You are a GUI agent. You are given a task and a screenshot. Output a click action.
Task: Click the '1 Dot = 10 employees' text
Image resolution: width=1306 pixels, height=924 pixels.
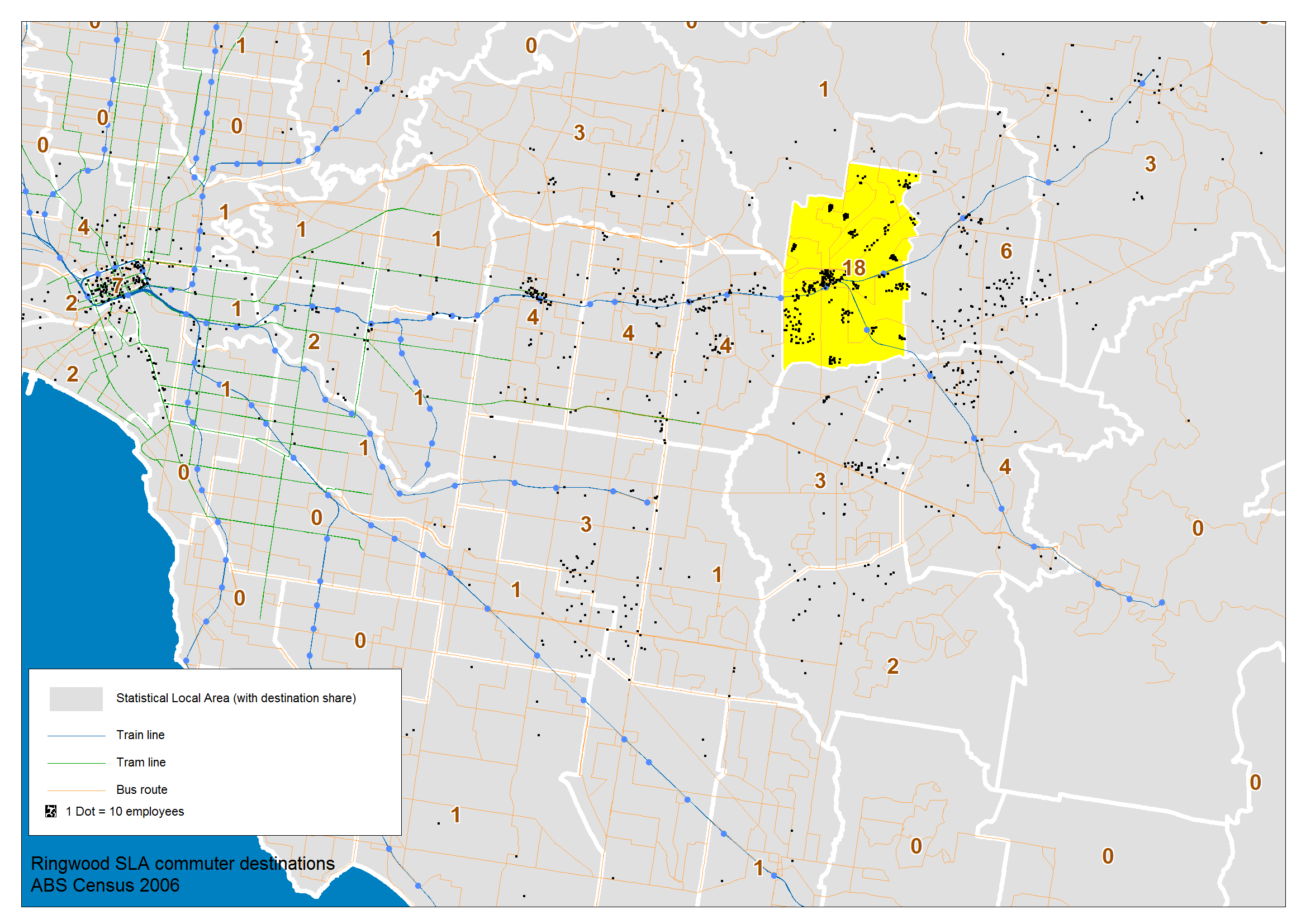coord(125,811)
